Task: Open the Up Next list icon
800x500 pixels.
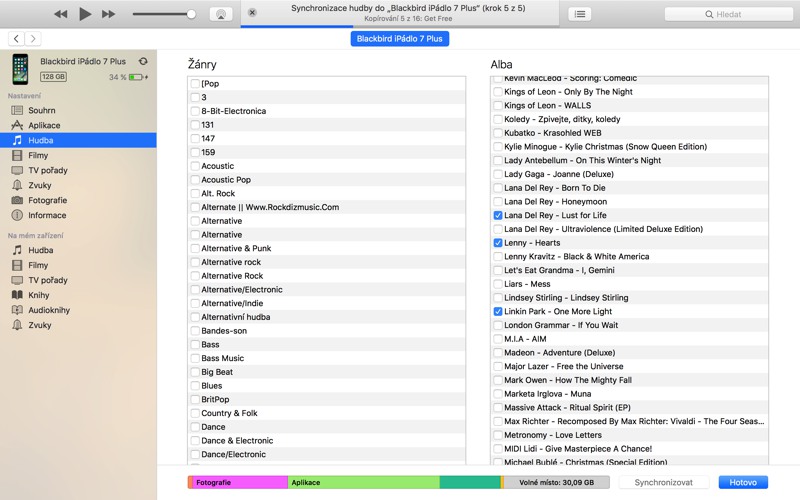Action: coord(580,14)
